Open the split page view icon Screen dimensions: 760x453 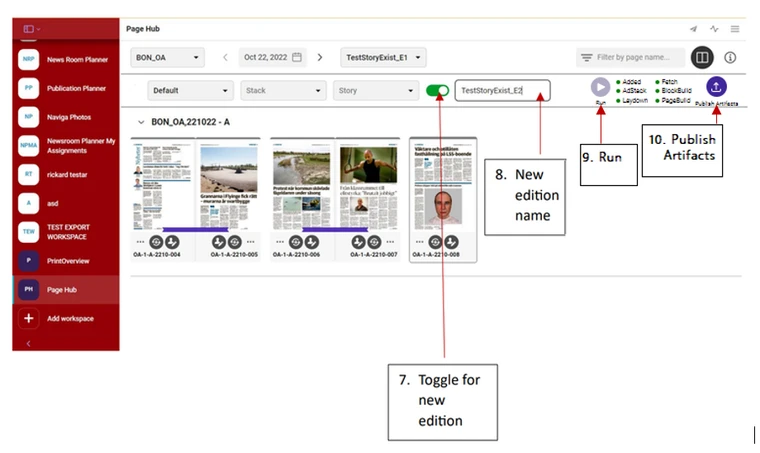(702, 58)
